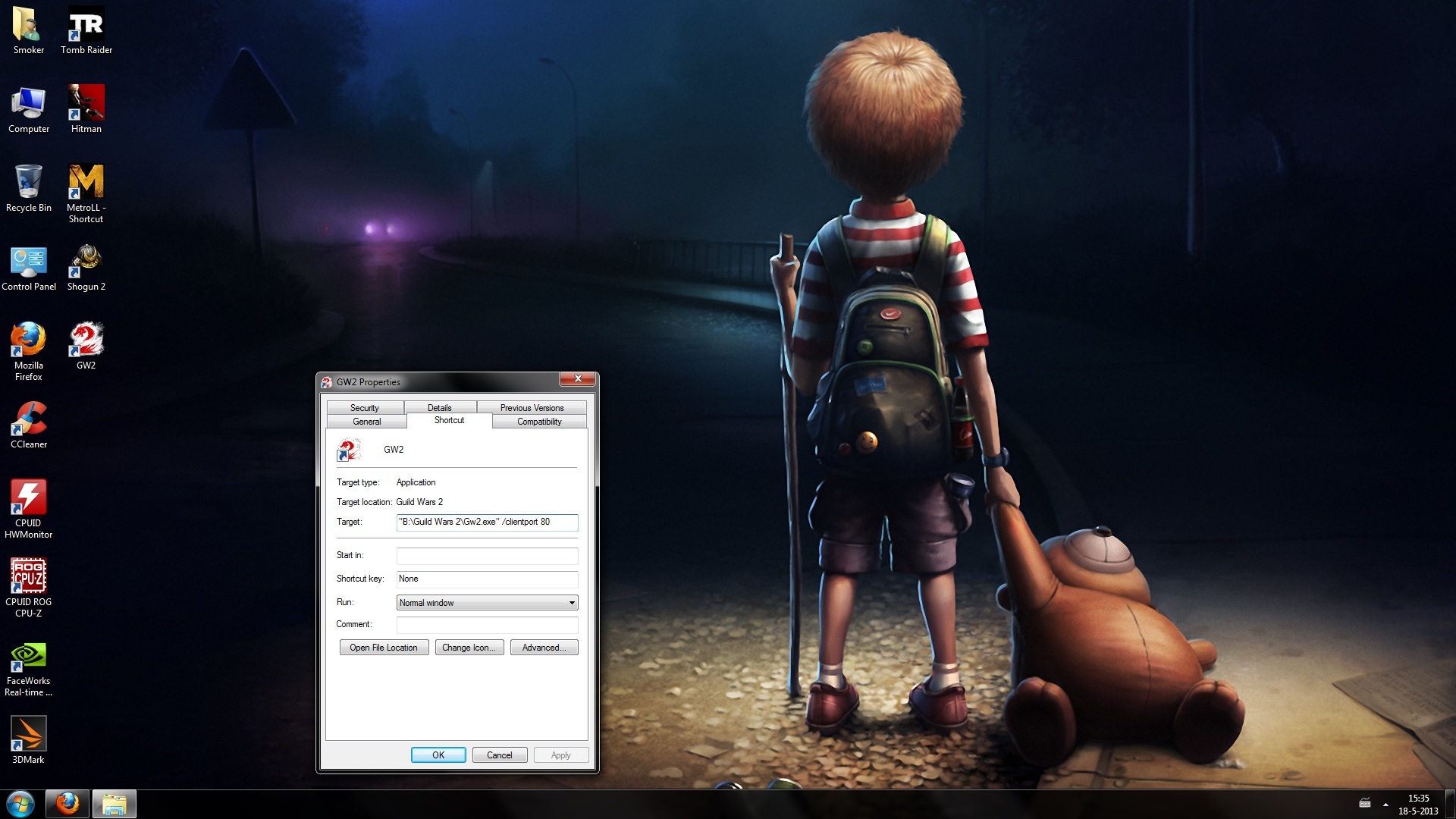Click the GW2 icon inside Properties dialog
The image size is (1456, 819).
pyautogui.click(x=348, y=450)
